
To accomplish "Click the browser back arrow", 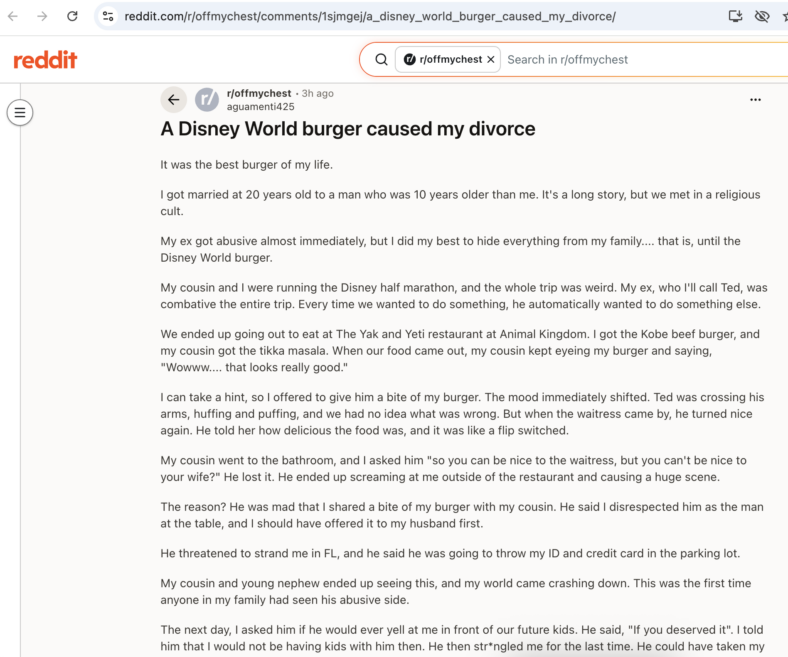I will click(x=13, y=16).
